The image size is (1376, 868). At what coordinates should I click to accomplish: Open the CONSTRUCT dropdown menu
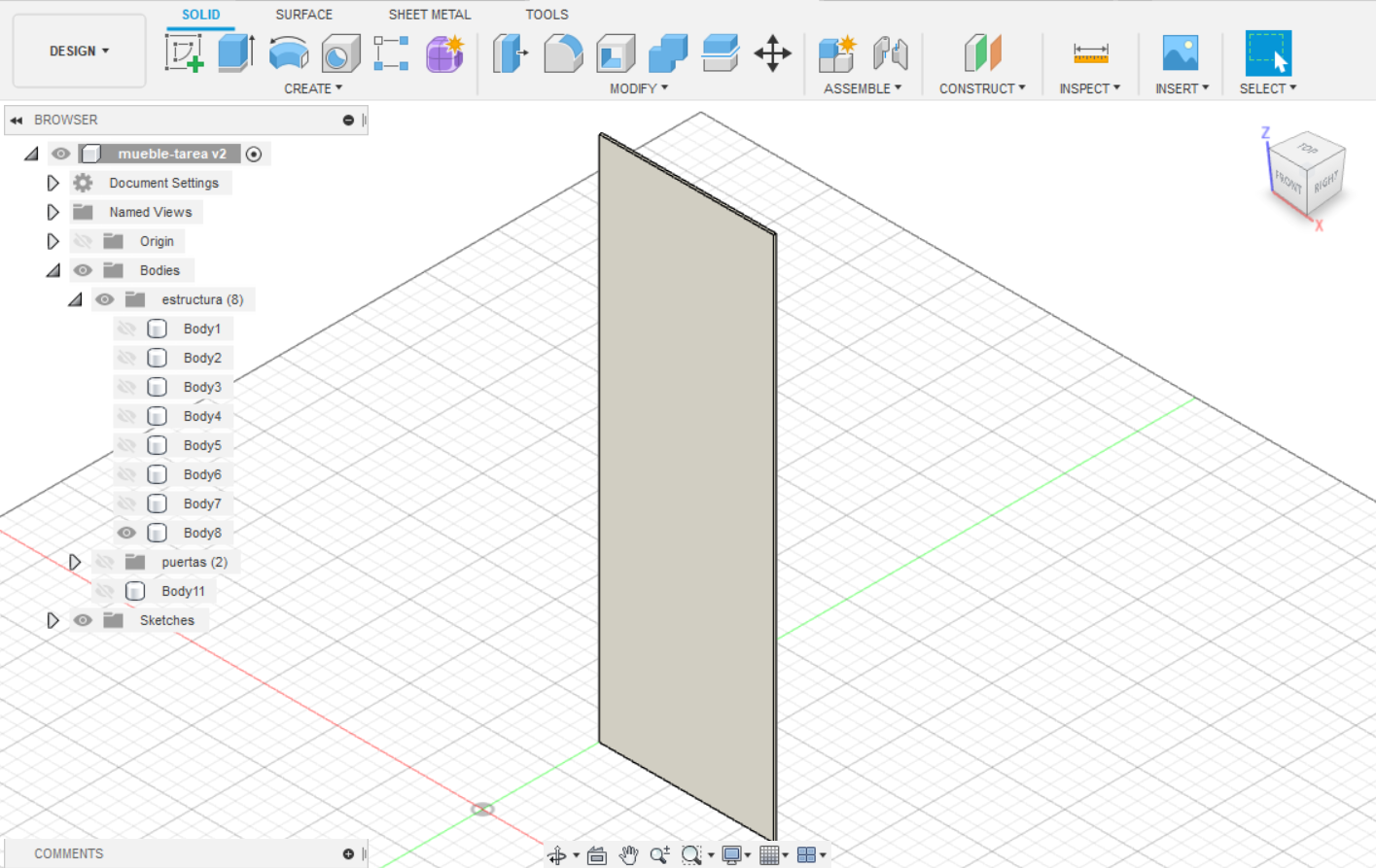(982, 88)
